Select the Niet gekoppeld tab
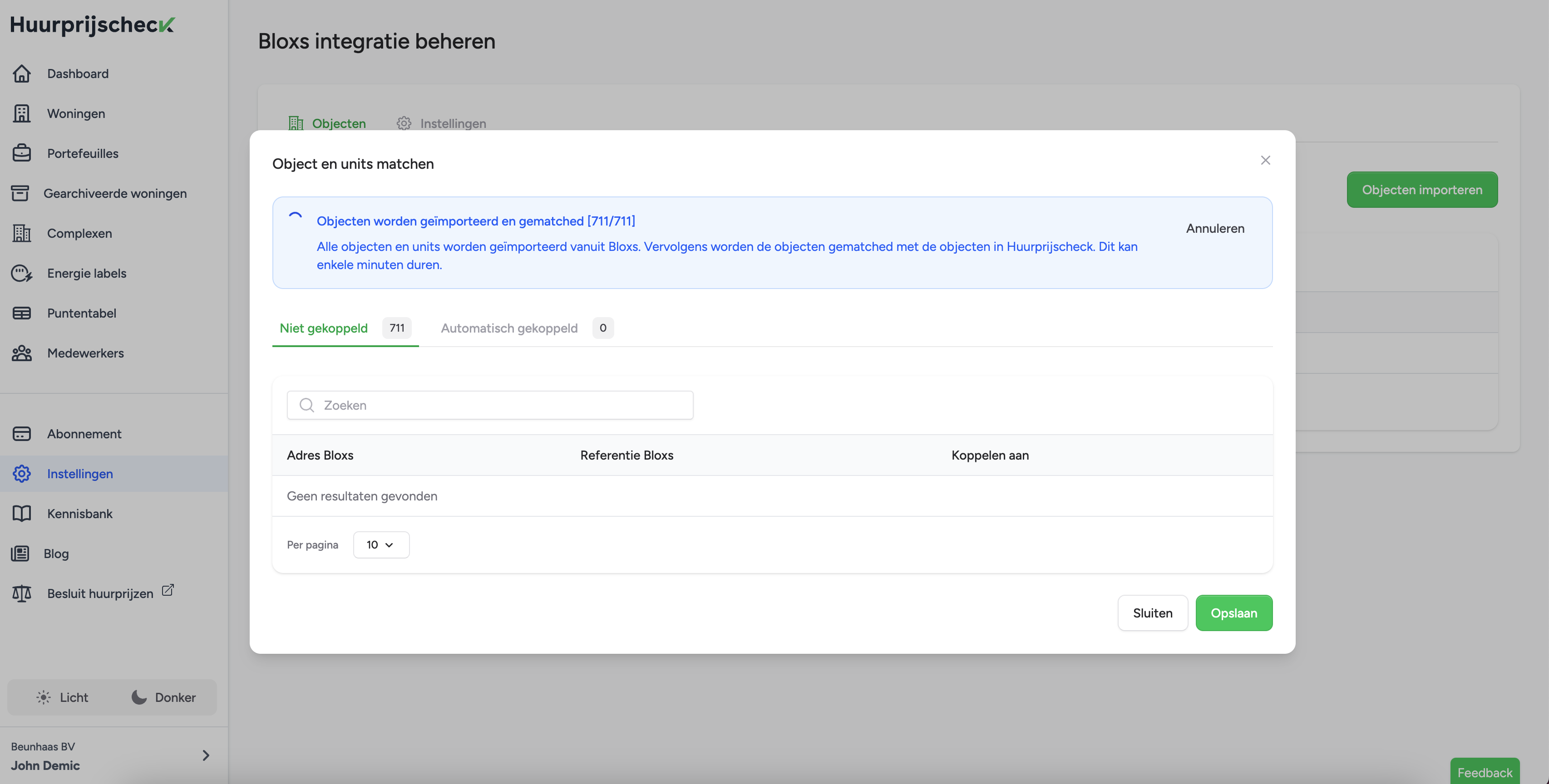Screen dimensions: 1549x784 click(324, 328)
